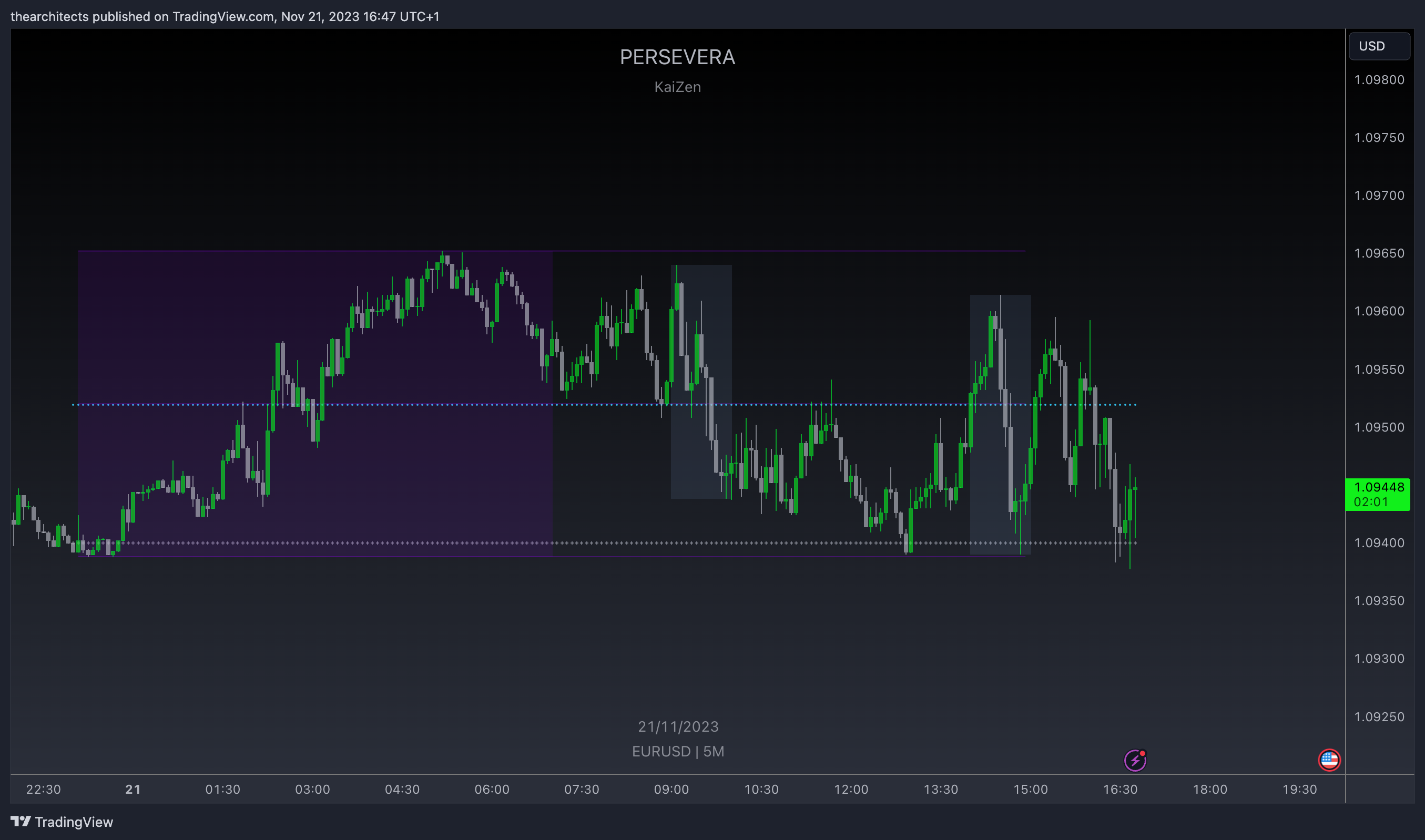Click the 09:00 time axis label

pos(671,789)
